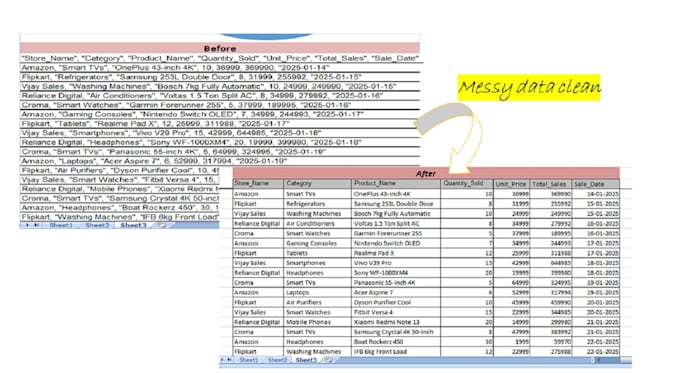Select the Tablets cell in After table
Image resolution: width=680 pixels, height=373 pixels.
[317, 253]
